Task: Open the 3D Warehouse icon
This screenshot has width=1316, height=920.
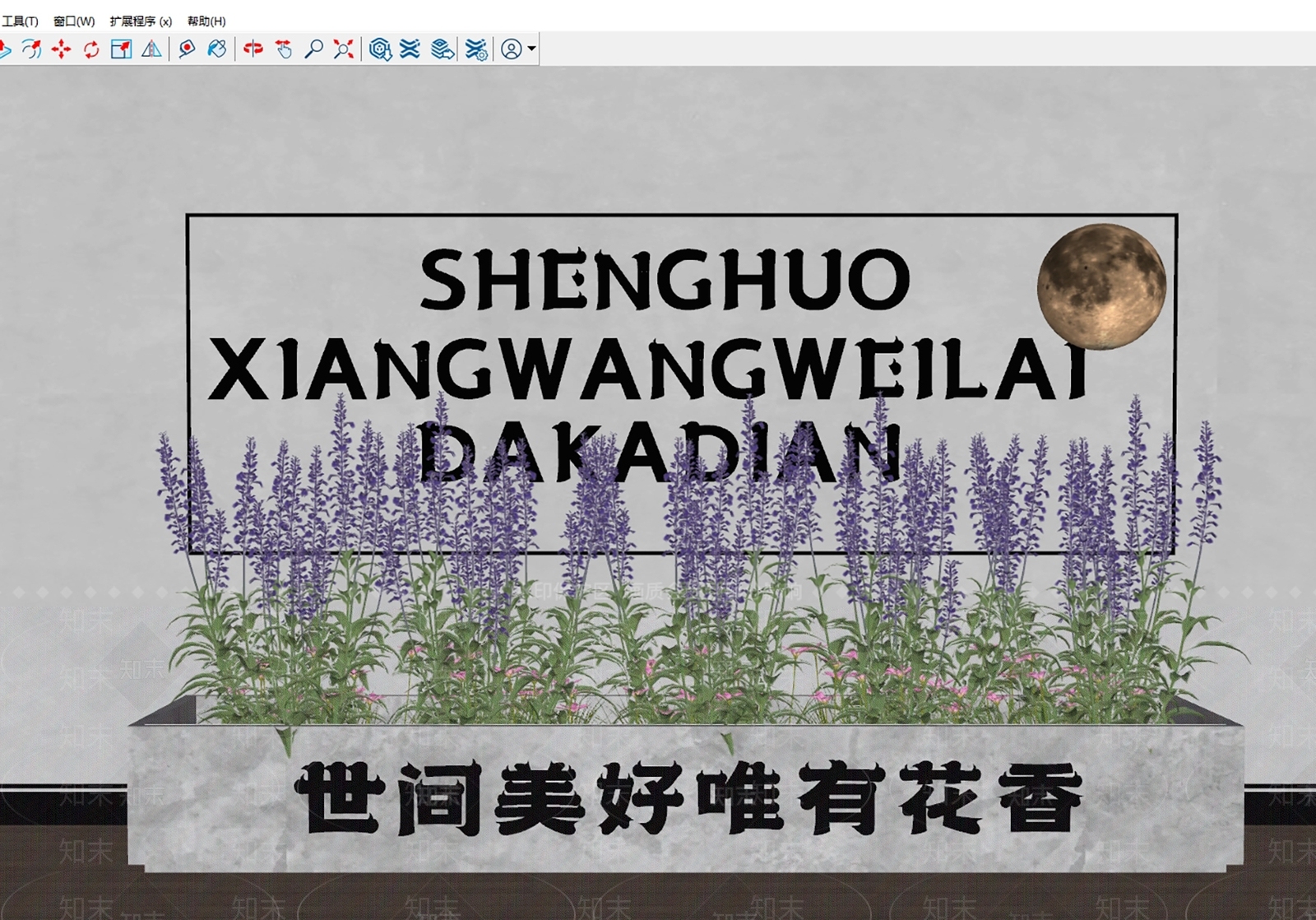Action: click(380, 49)
